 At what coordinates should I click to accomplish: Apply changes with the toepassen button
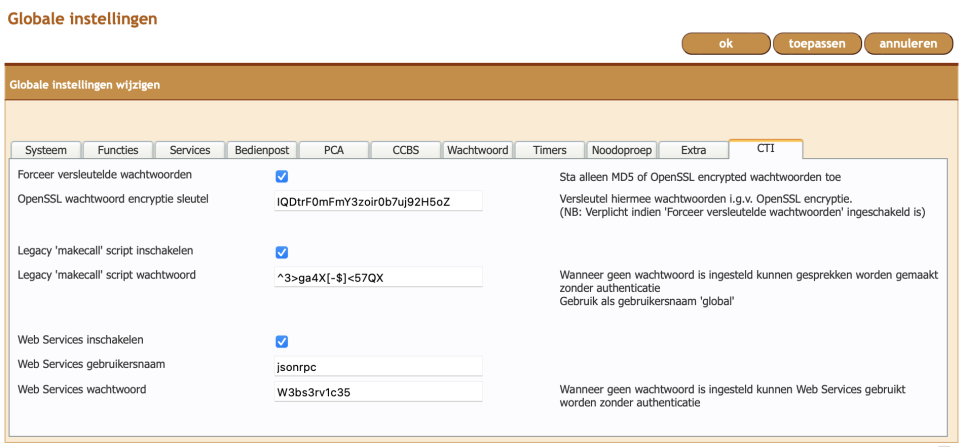817,44
